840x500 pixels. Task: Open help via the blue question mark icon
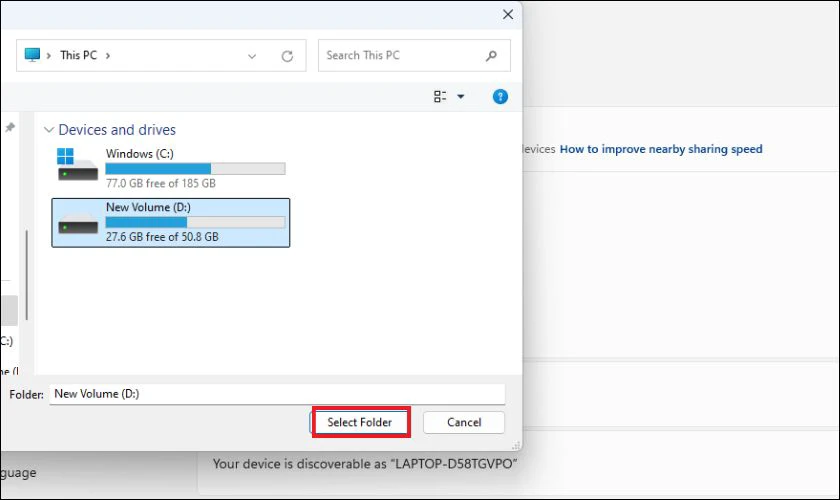click(x=500, y=96)
